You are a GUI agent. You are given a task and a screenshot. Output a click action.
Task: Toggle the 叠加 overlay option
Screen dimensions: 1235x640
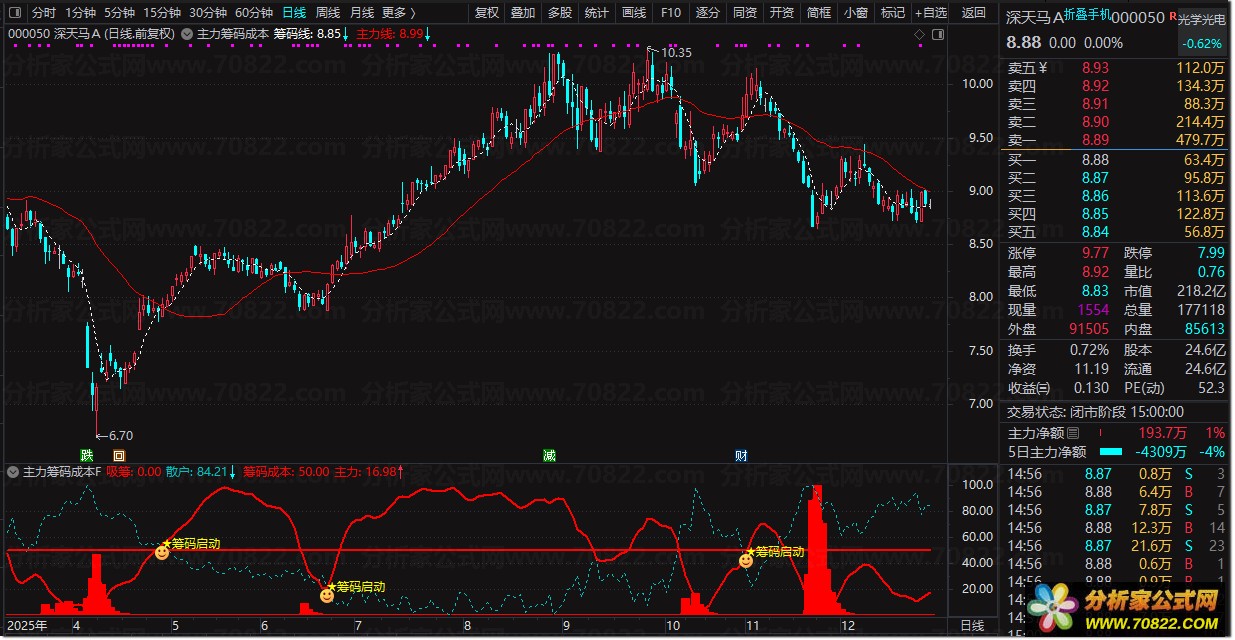pyautogui.click(x=523, y=13)
